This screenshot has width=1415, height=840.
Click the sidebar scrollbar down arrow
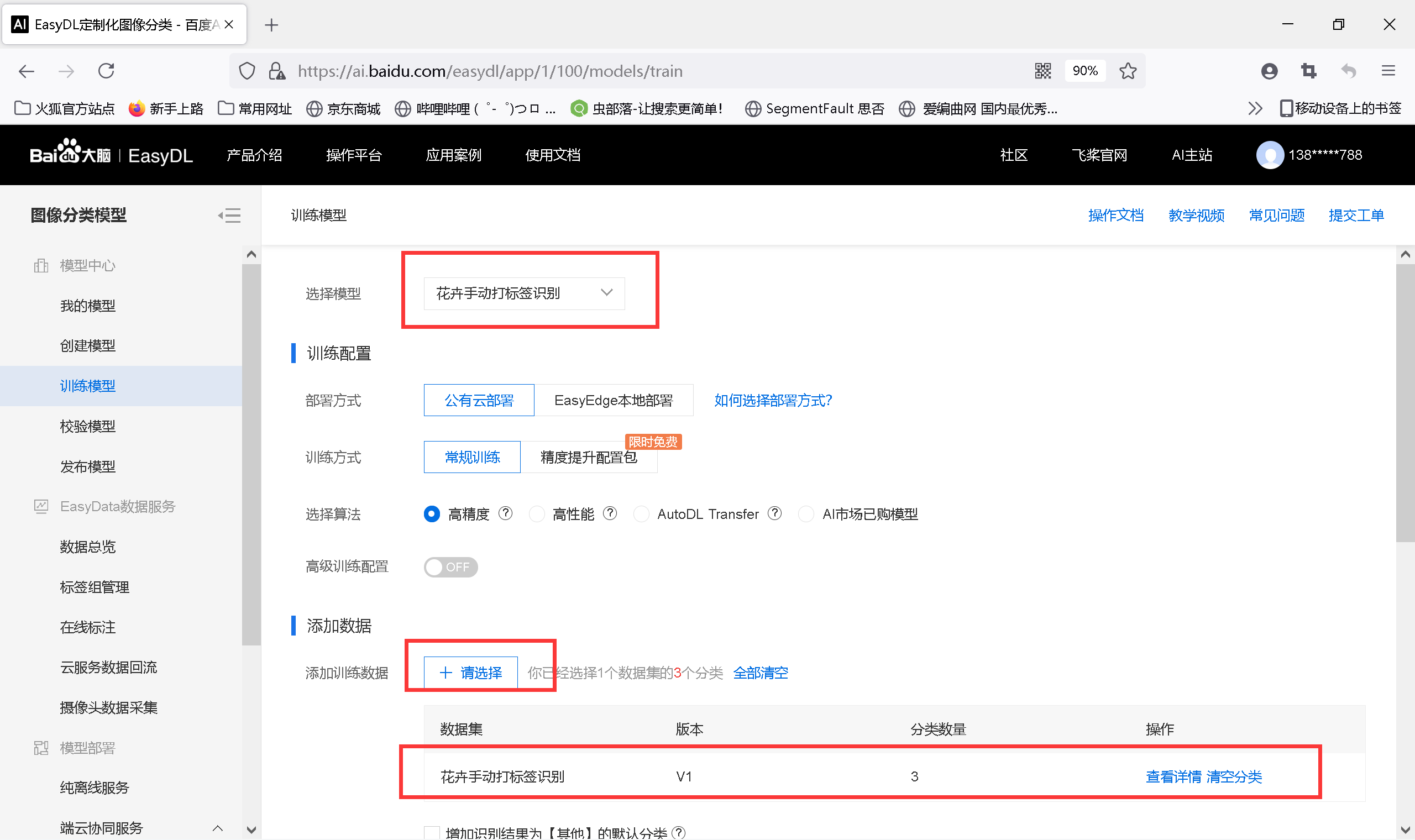(x=252, y=830)
